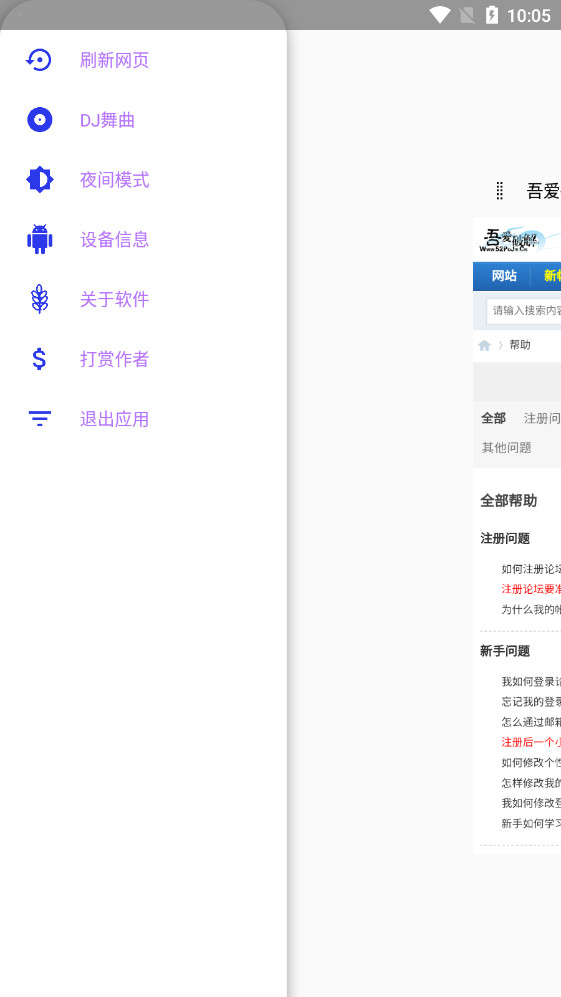Tap the wheat icon for 关于软件

click(39, 299)
